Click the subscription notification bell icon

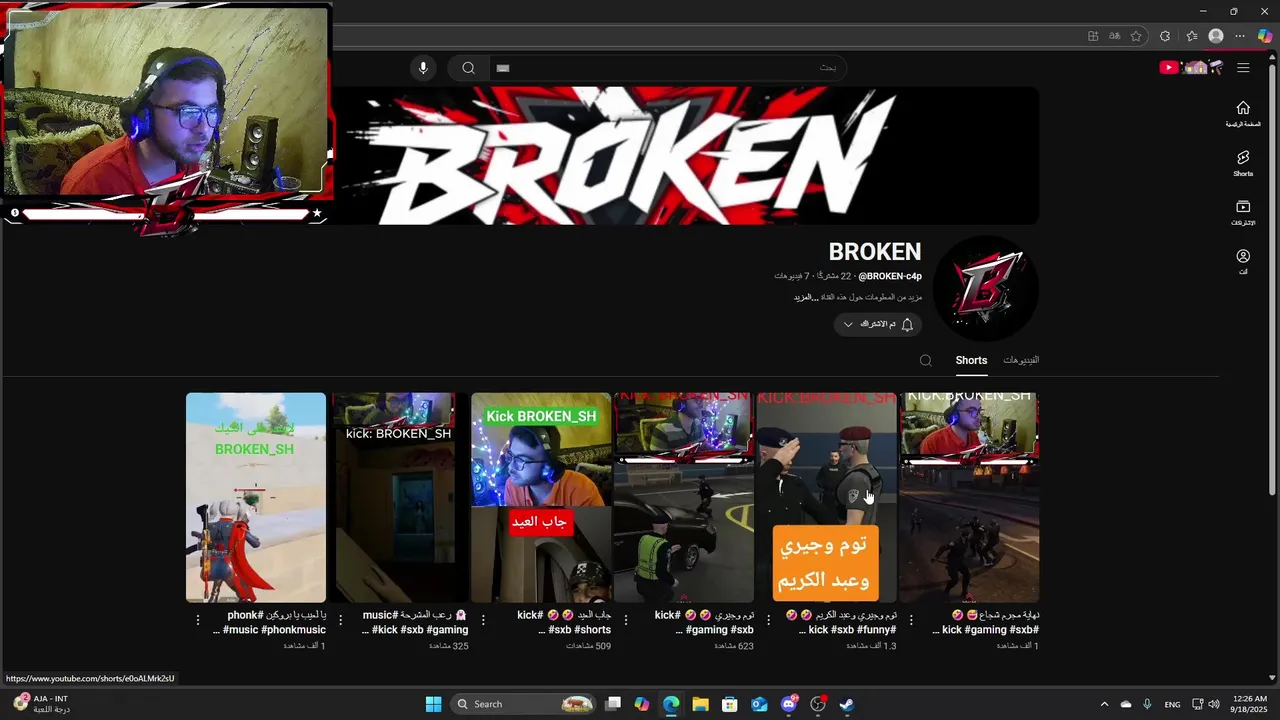click(x=907, y=324)
